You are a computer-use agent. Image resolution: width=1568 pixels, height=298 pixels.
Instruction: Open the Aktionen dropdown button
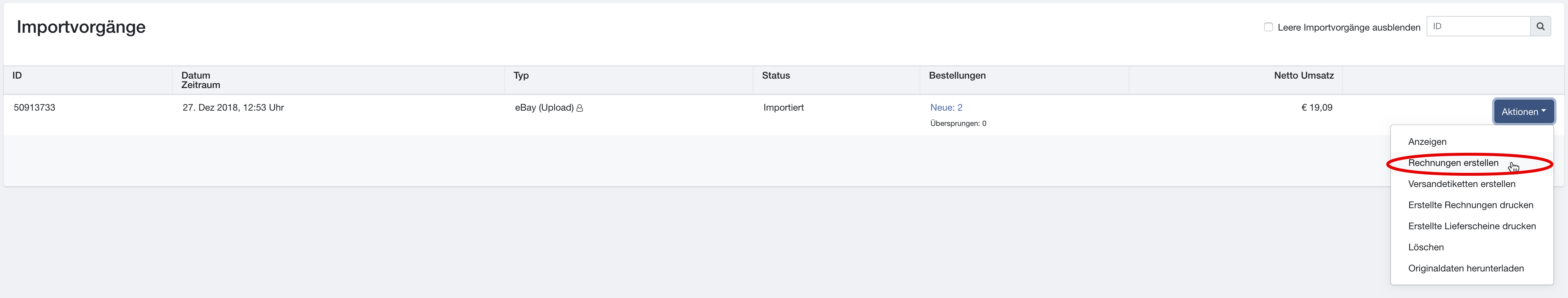point(1523,111)
